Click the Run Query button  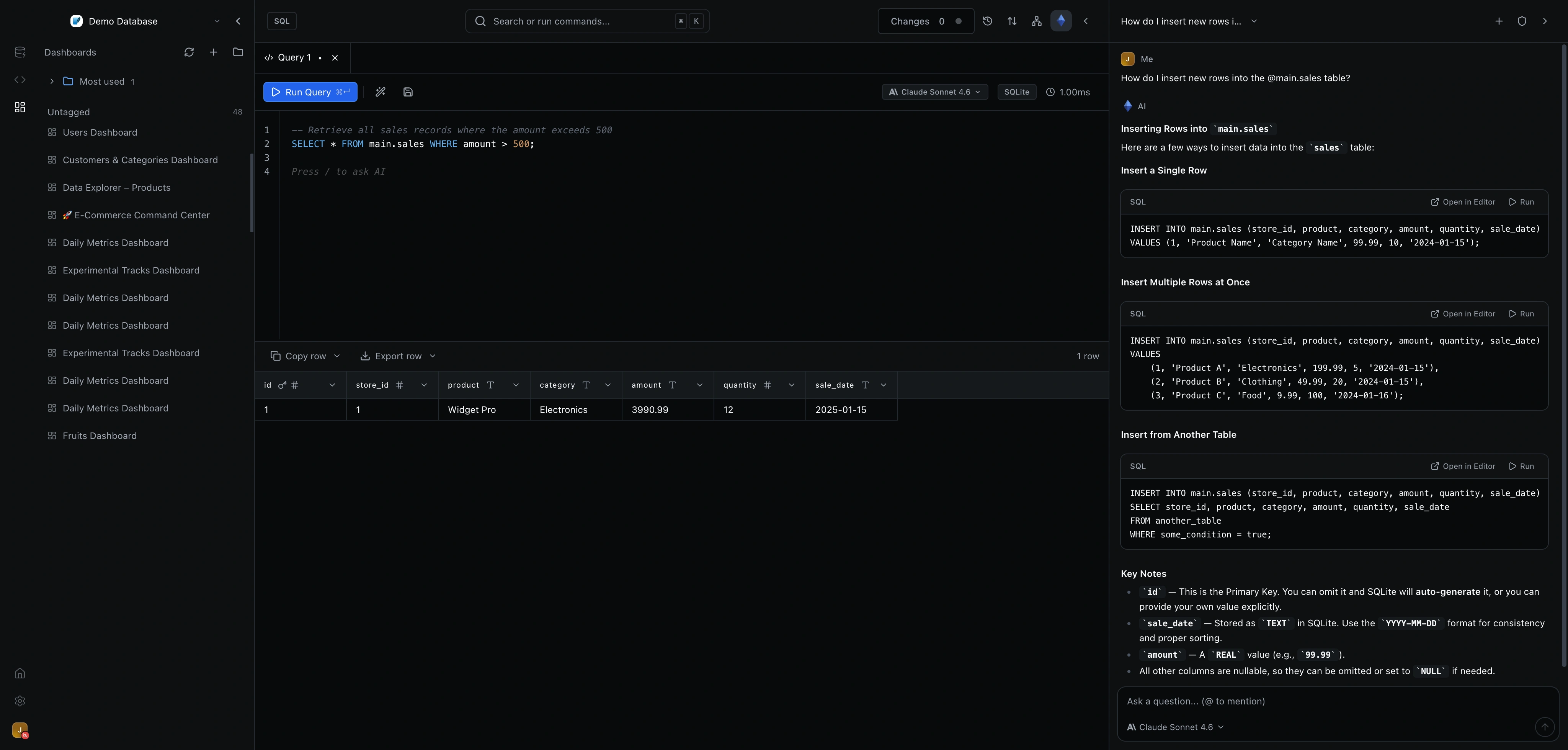310,92
